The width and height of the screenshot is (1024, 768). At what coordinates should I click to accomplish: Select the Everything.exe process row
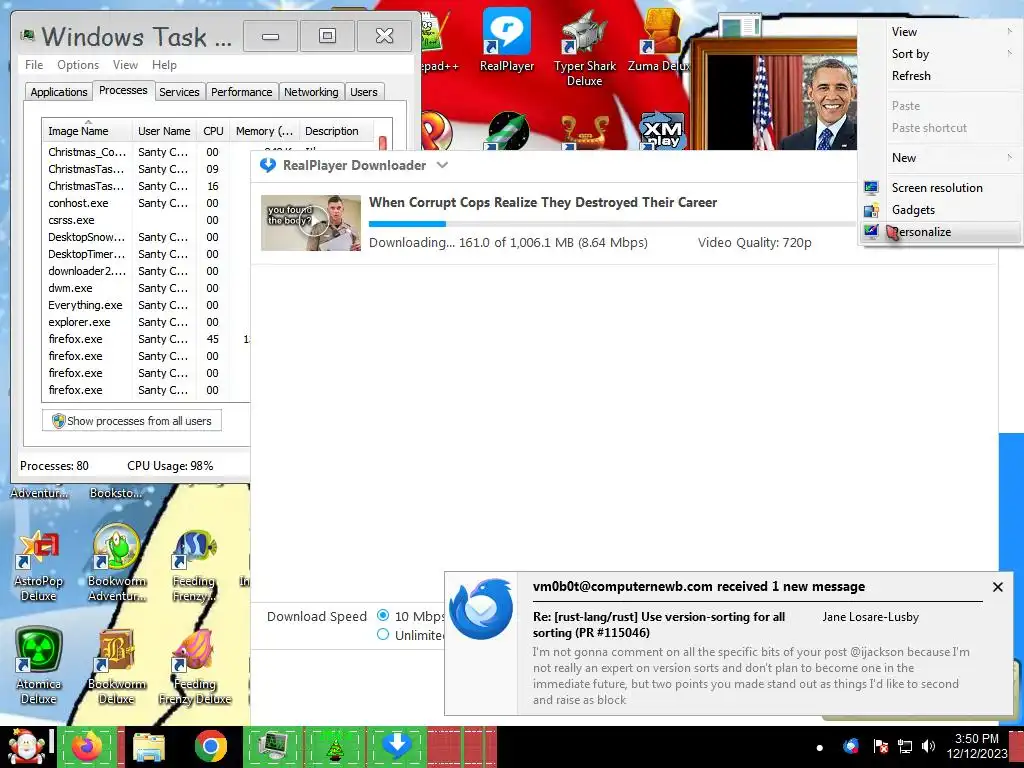tap(147, 305)
